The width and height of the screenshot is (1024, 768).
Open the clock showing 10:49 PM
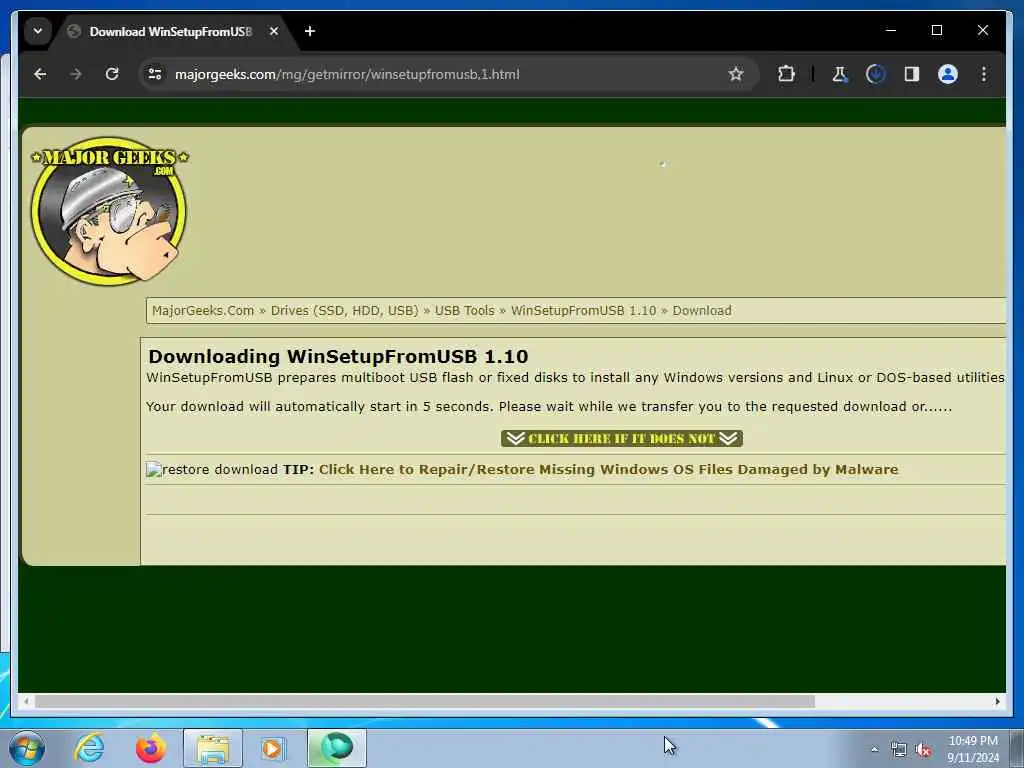point(973,749)
